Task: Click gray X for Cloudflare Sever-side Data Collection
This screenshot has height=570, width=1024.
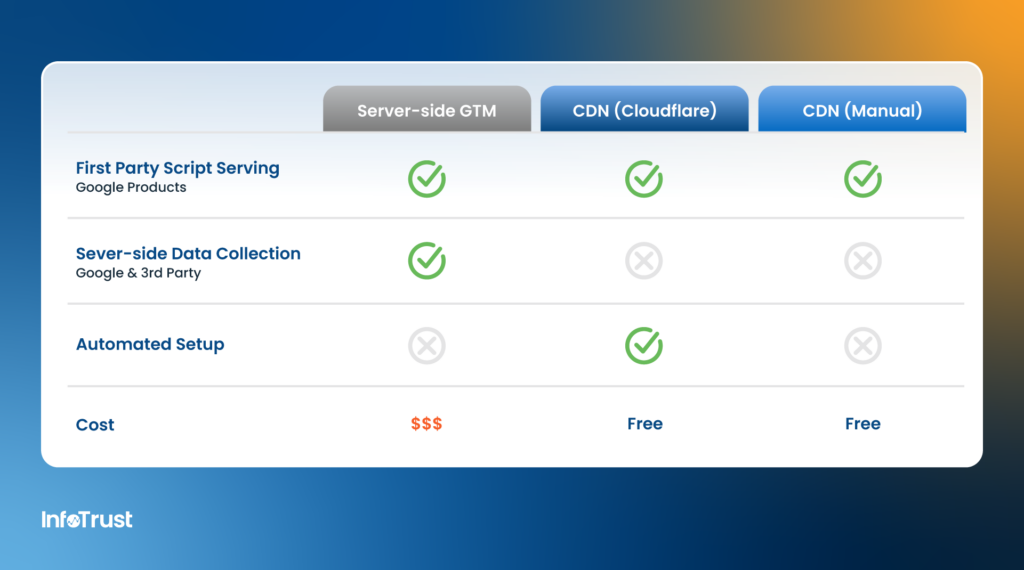Action: pos(644,261)
